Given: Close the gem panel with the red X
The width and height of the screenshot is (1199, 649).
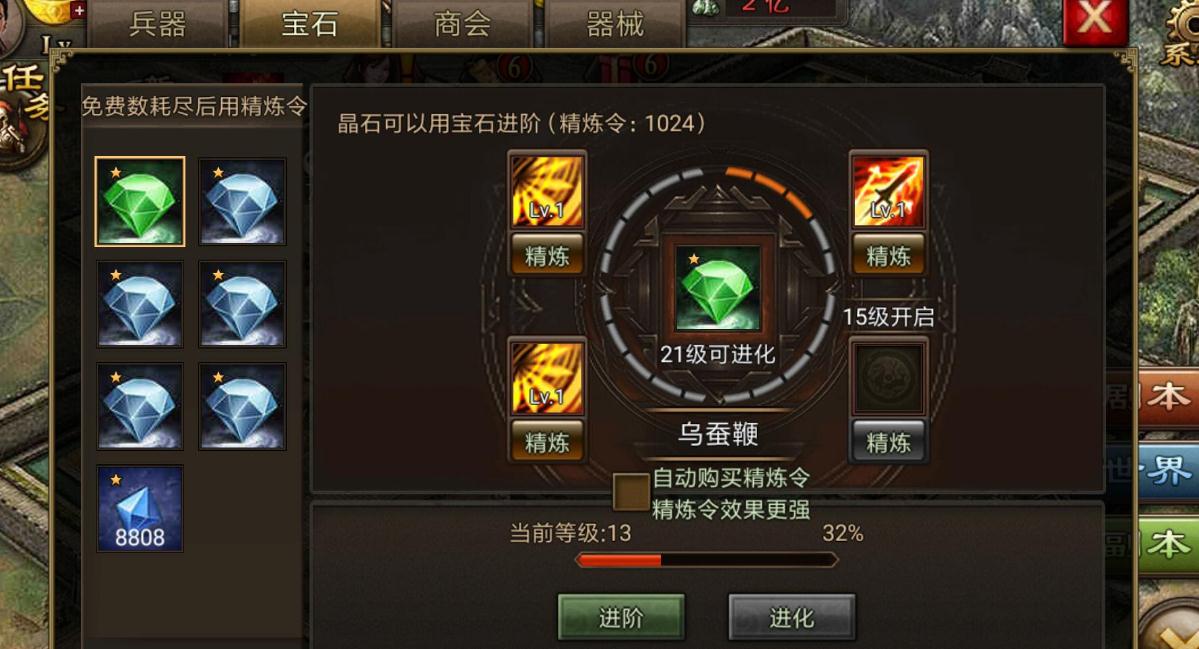Looking at the screenshot, I should pyautogui.click(x=1095, y=20).
